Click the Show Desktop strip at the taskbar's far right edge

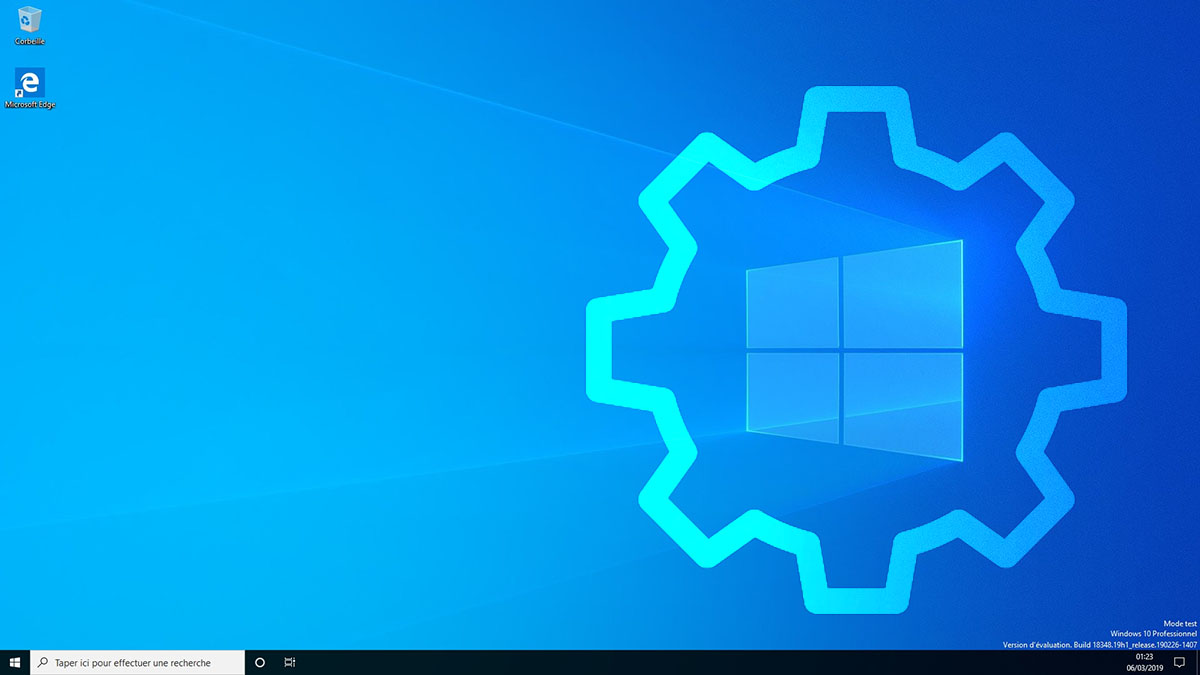[1197, 662]
